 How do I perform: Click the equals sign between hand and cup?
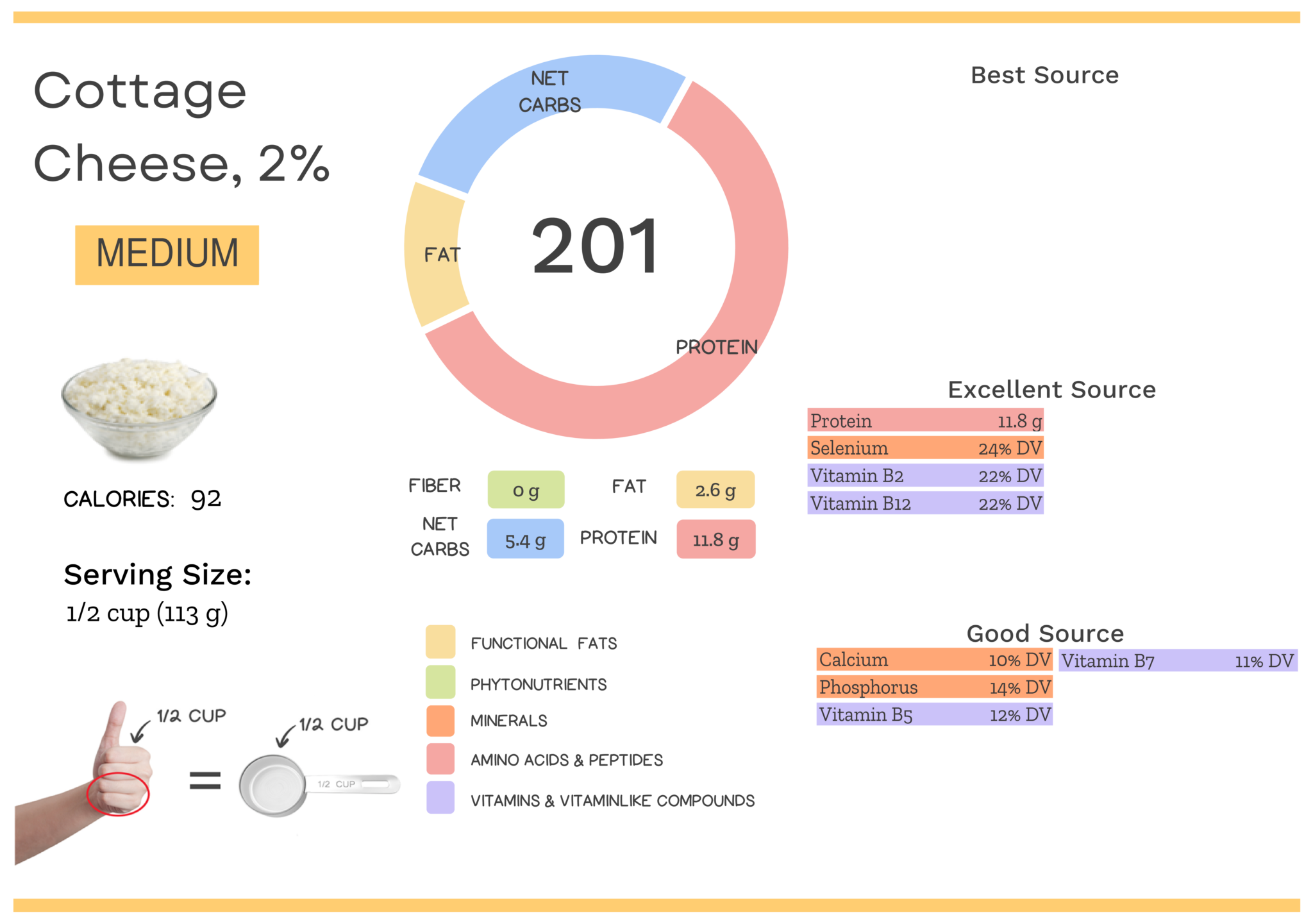205,781
